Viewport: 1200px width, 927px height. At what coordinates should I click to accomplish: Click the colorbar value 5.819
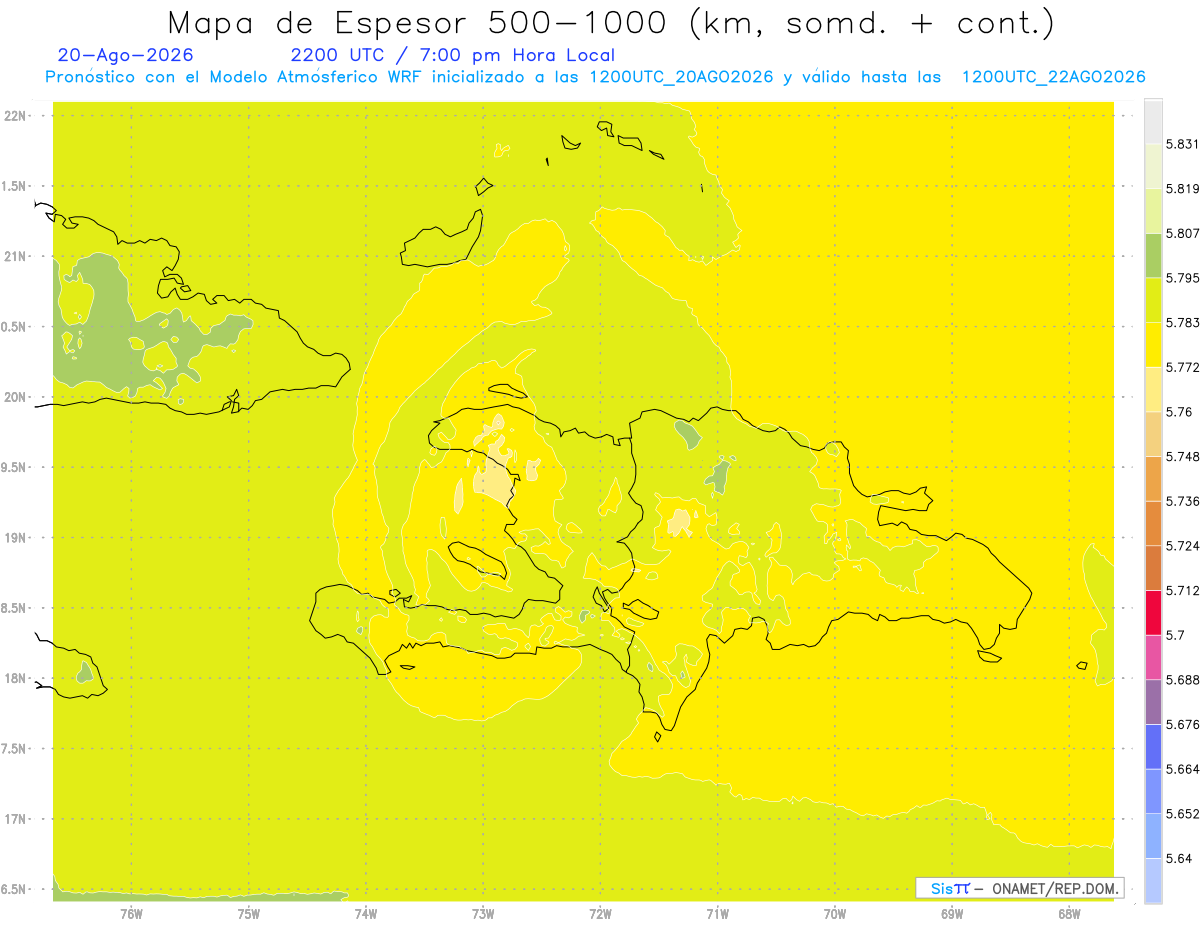1183,189
